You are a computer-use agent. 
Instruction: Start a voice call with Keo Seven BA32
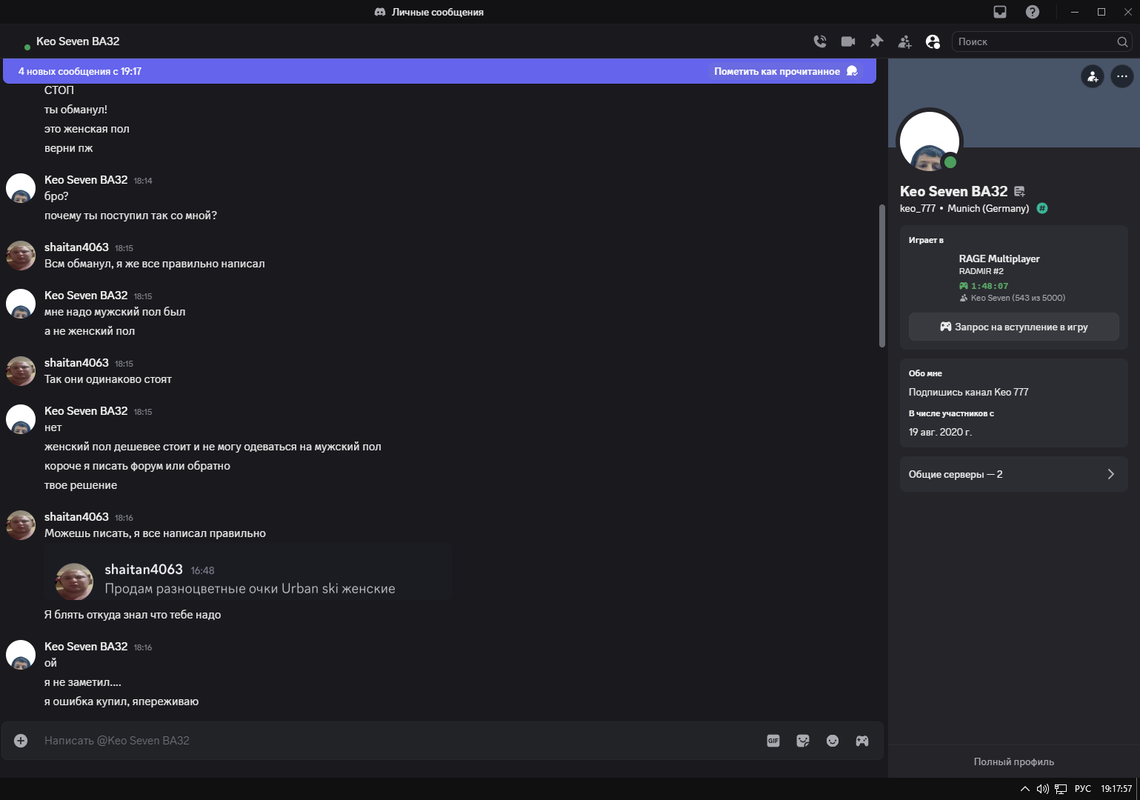pyautogui.click(x=820, y=41)
